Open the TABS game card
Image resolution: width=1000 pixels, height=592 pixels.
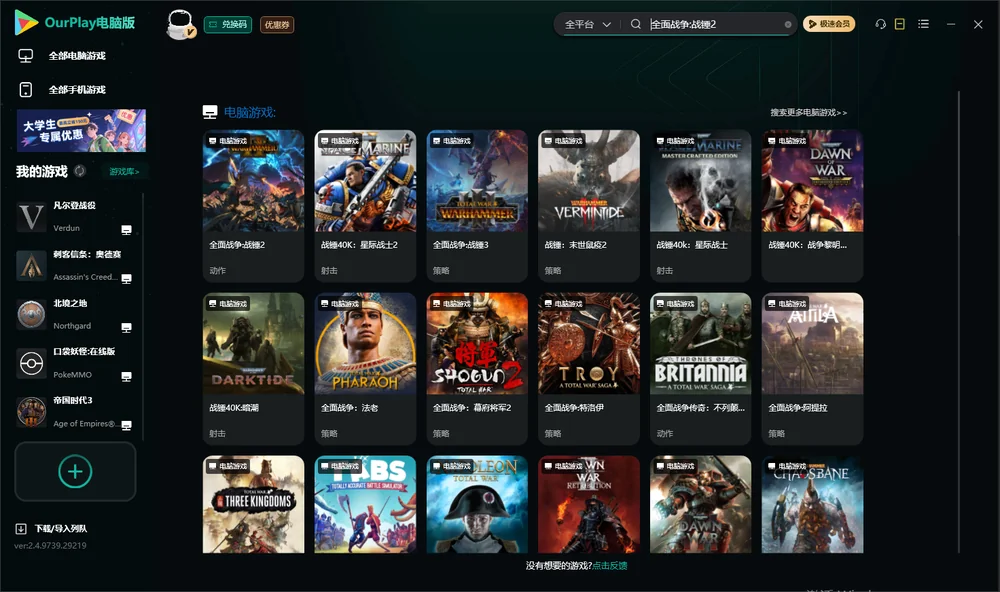click(x=365, y=504)
